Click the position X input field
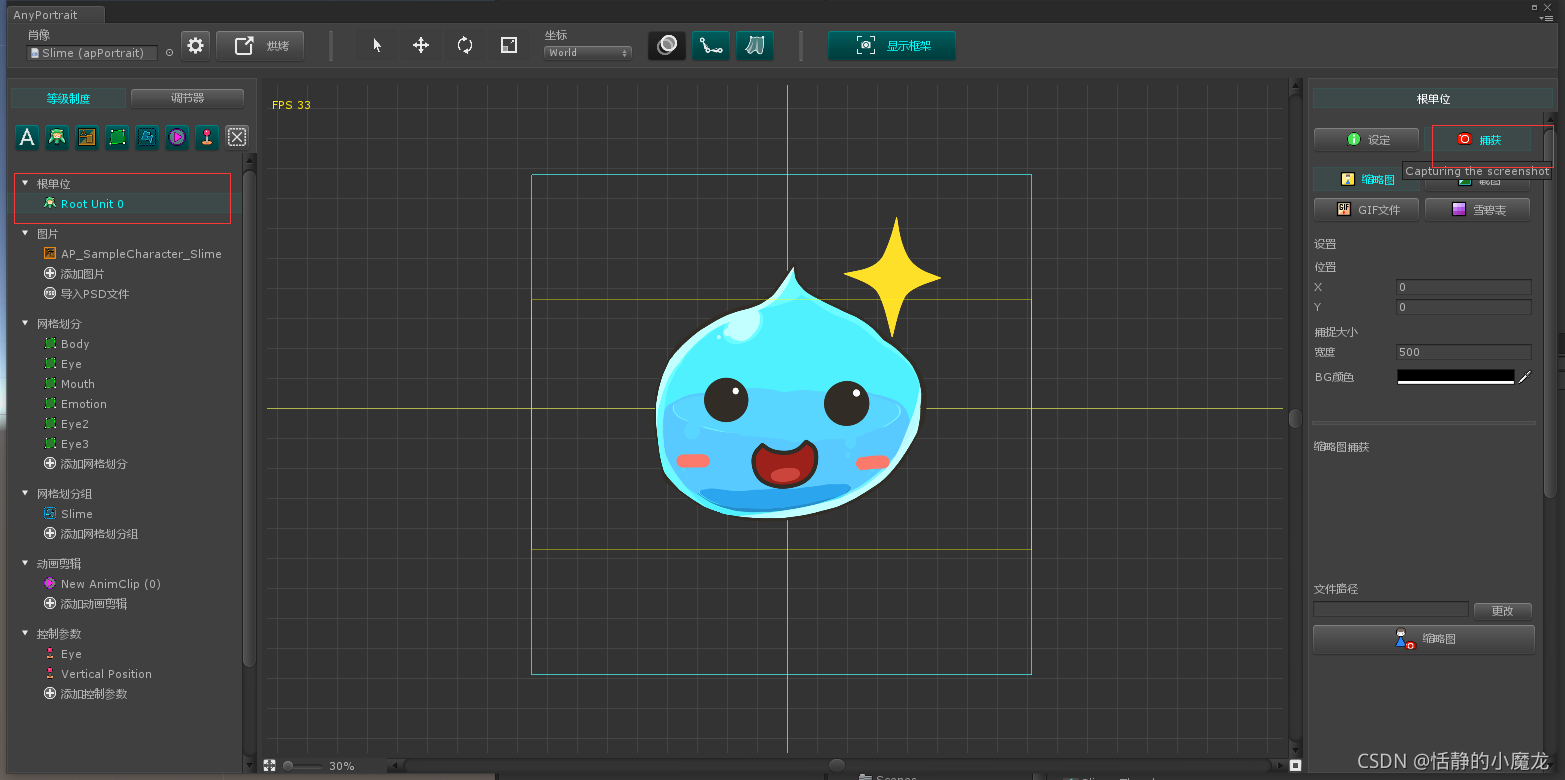Image resolution: width=1565 pixels, height=780 pixels. click(x=1464, y=287)
